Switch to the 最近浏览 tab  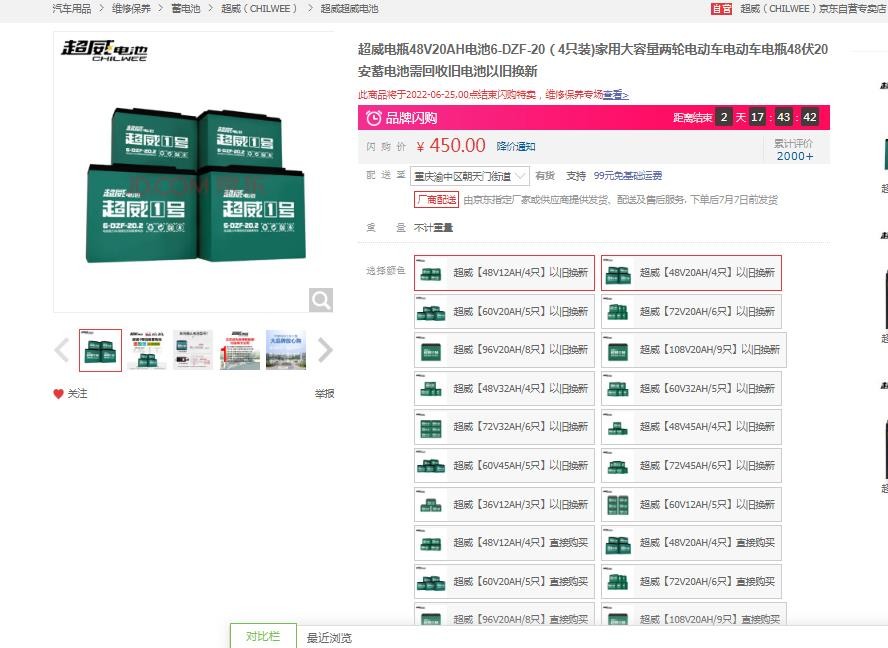pyautogui.click(x=327, y=637)
